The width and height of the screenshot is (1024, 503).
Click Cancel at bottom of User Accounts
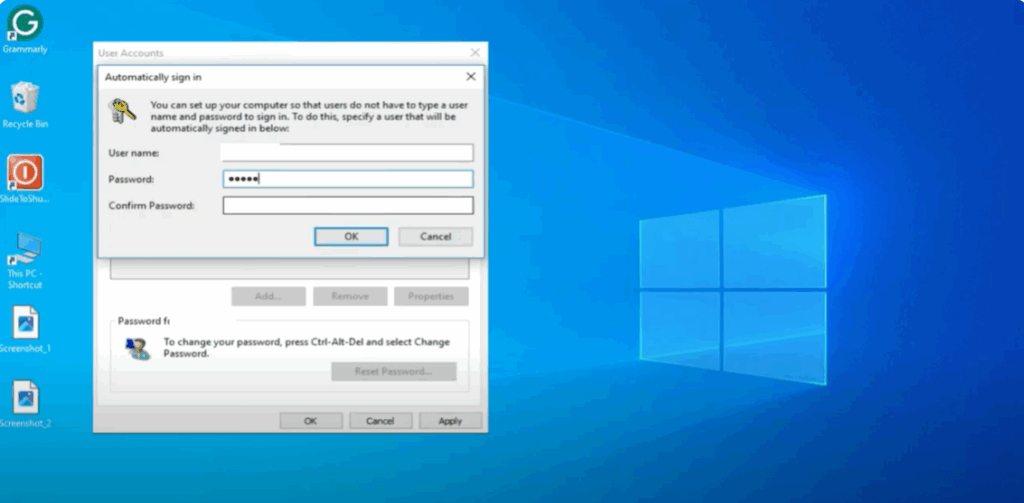tap(380, 421)
